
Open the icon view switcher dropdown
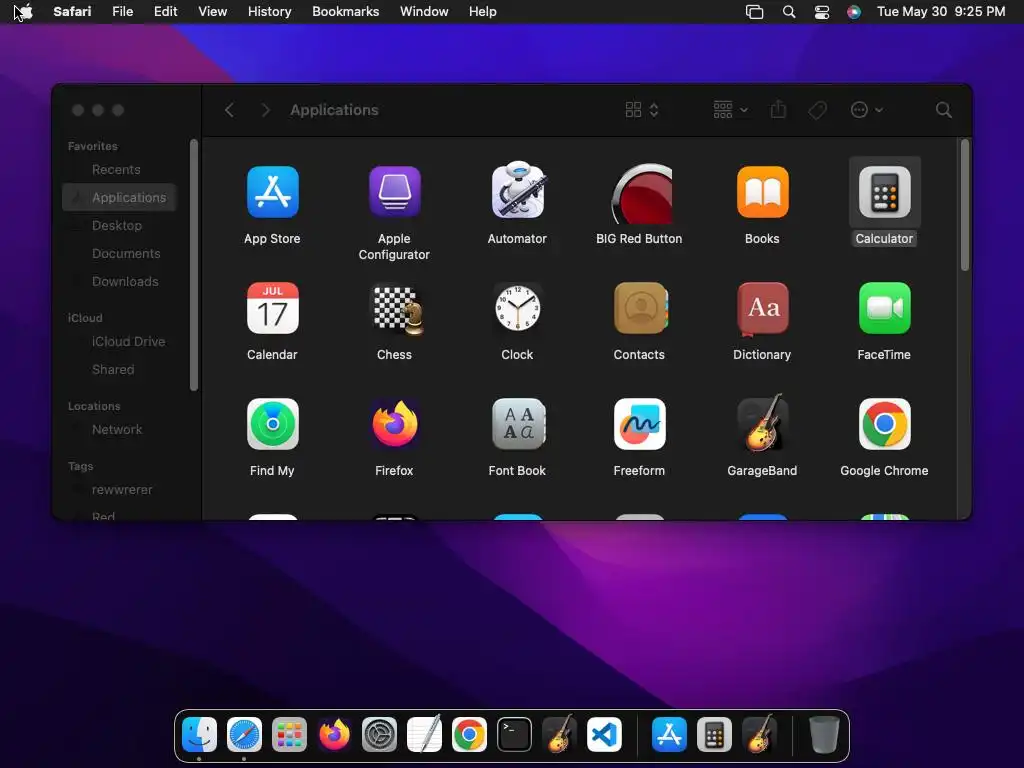tap(642, 110)
